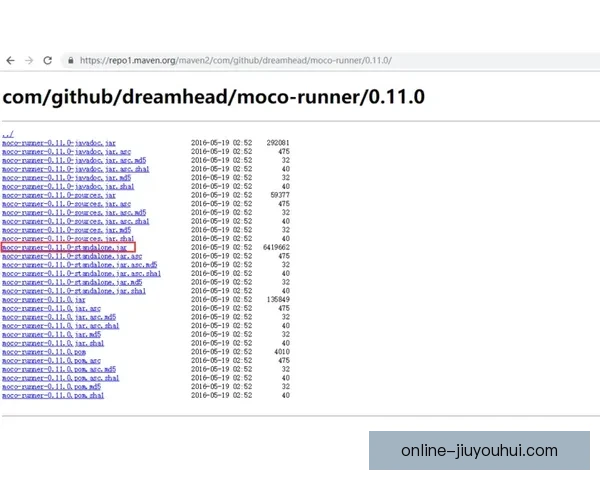
Task: Click the date in the javadoc.jar row
Action: point(222,143)
